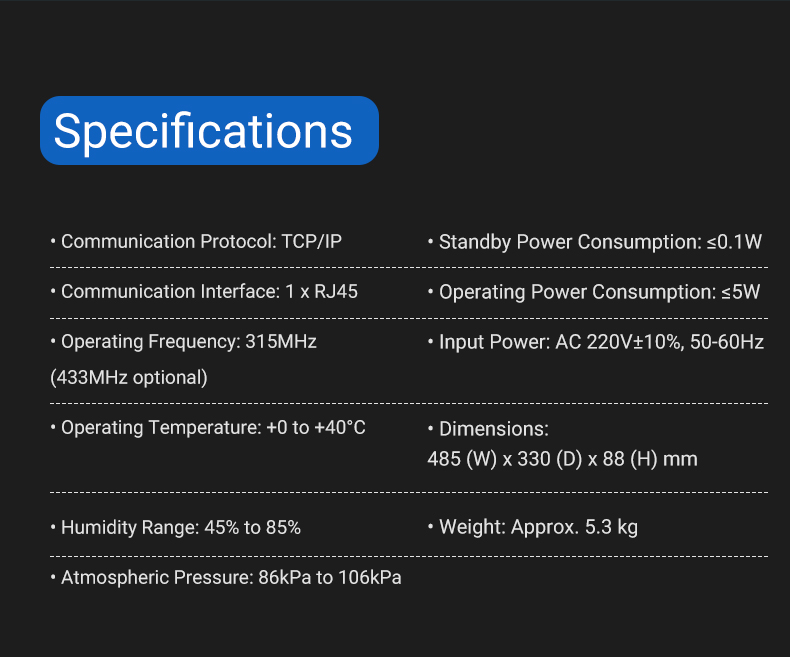Select the Dimensions label
790x657 pixels.
tap(488, 429)
